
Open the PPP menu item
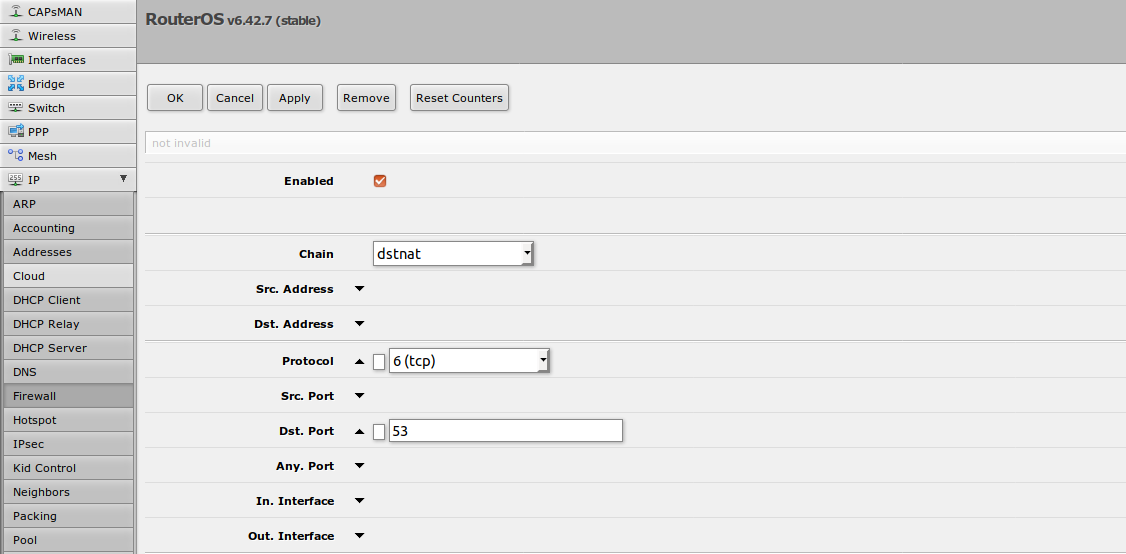[x=68, y=131]
